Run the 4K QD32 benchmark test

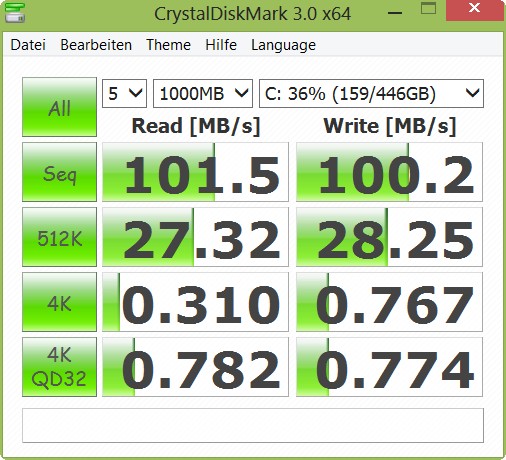pyautogui.click(x=59, y=367)
